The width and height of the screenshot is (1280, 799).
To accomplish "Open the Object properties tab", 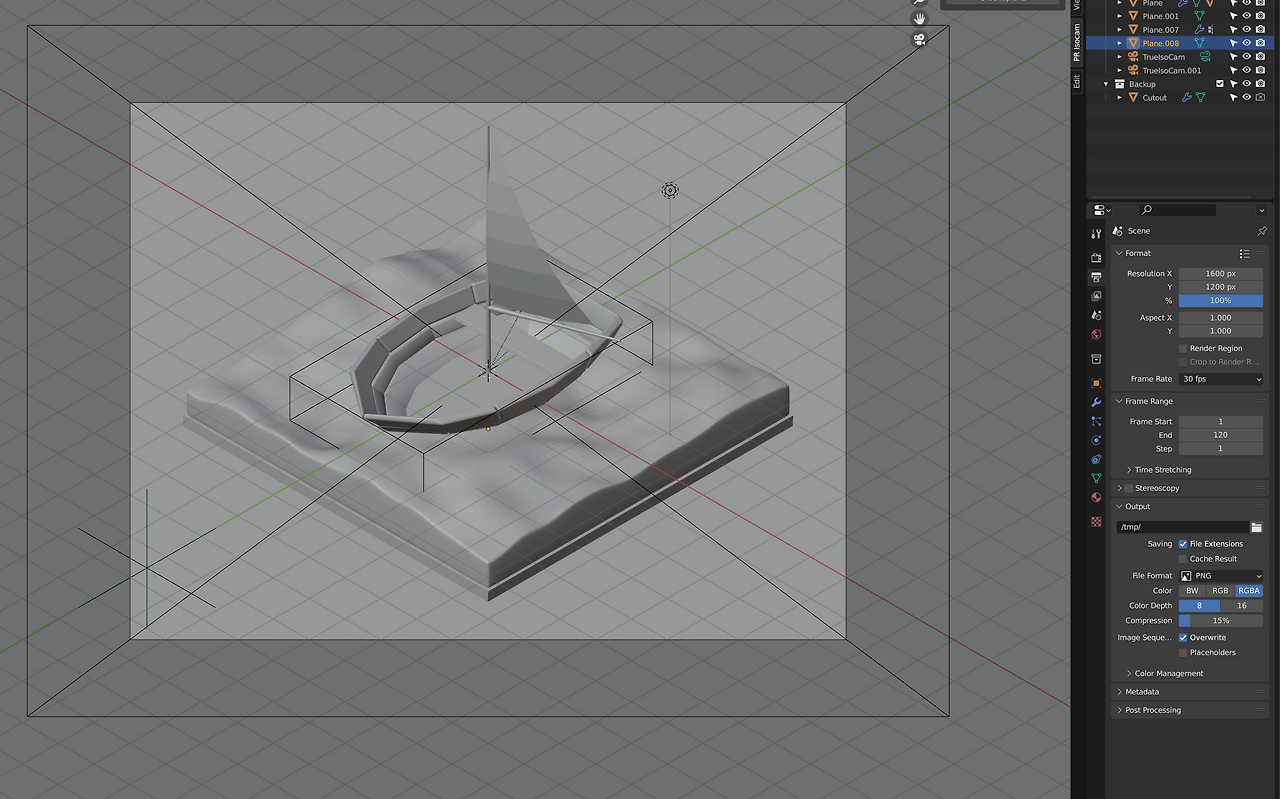I will [x=1096, y=383].
